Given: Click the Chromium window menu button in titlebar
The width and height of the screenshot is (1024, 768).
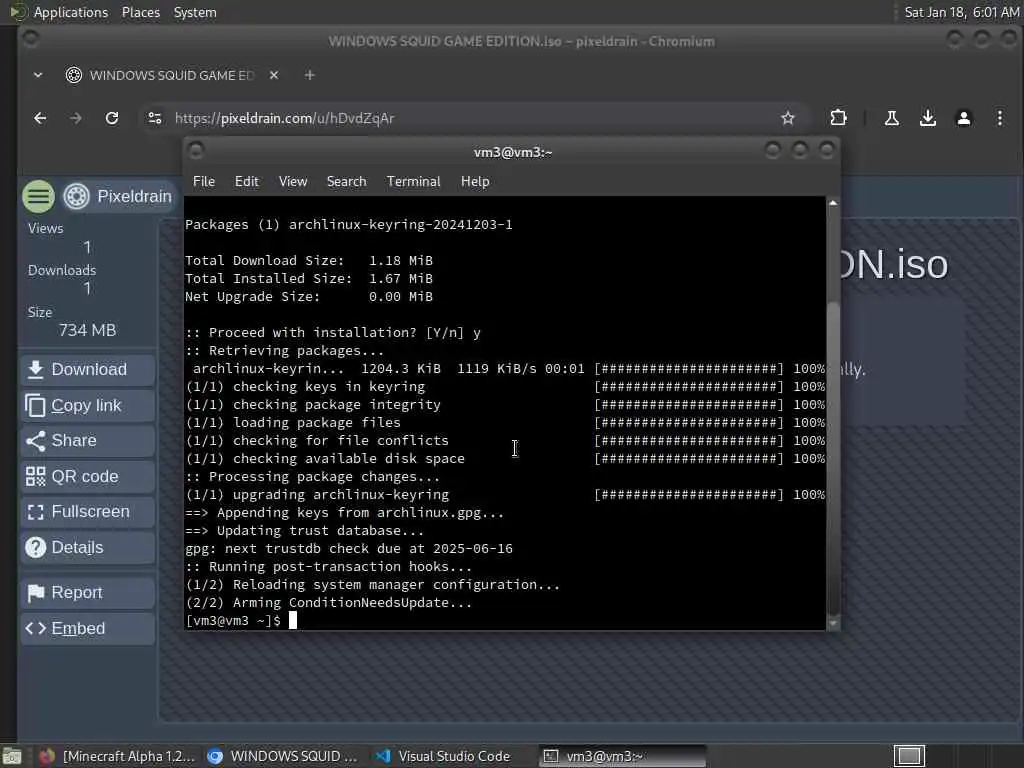Looking at the screenshot, I should 31,40.
